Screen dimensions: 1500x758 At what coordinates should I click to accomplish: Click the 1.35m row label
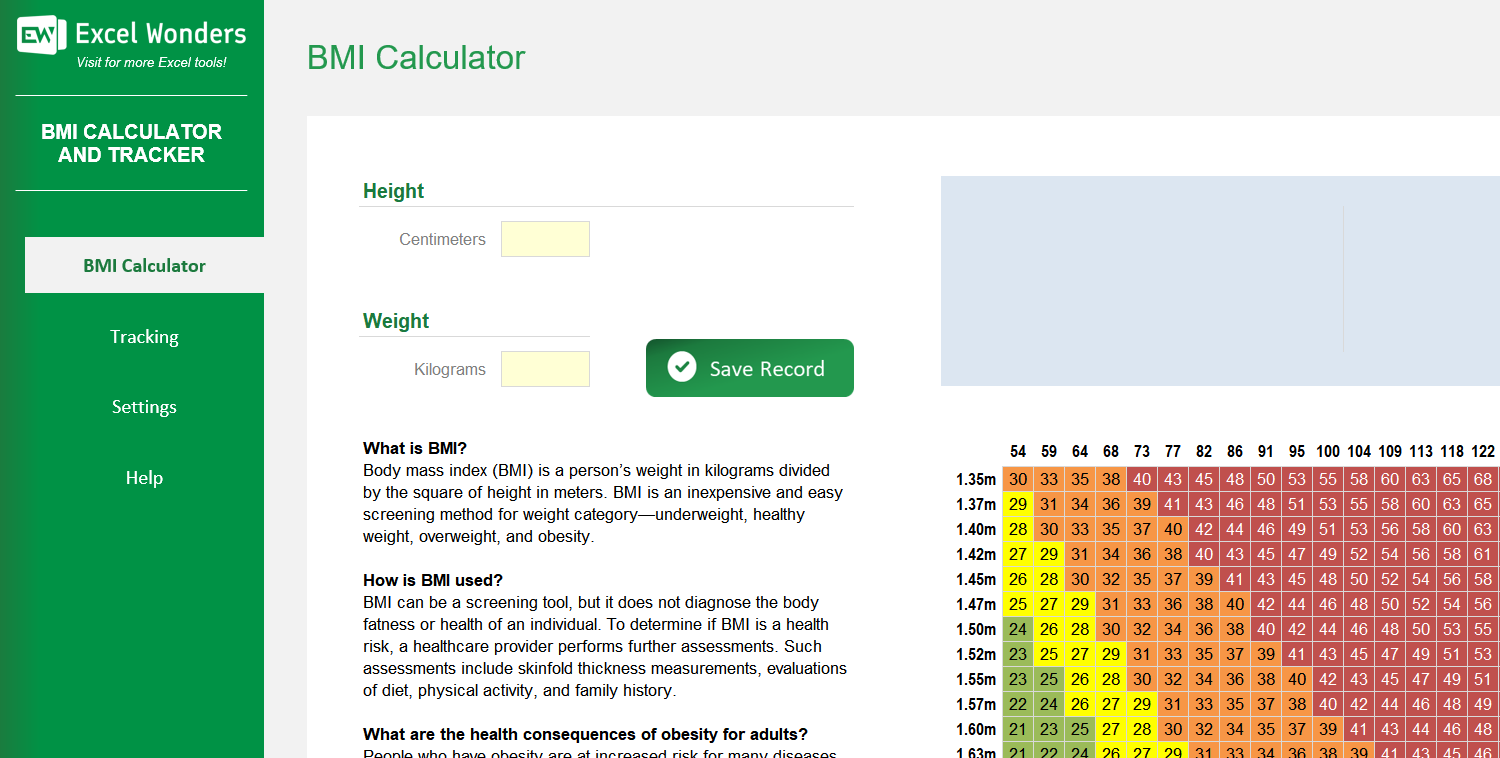[979, 479]
